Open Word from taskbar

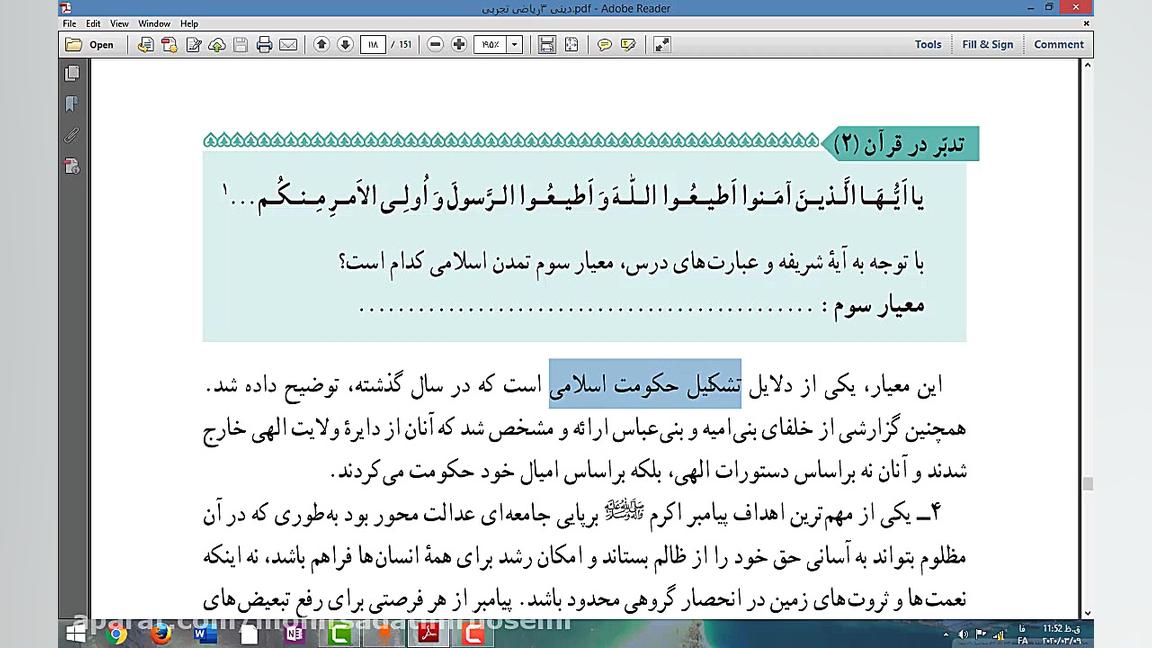coord(205,633)
